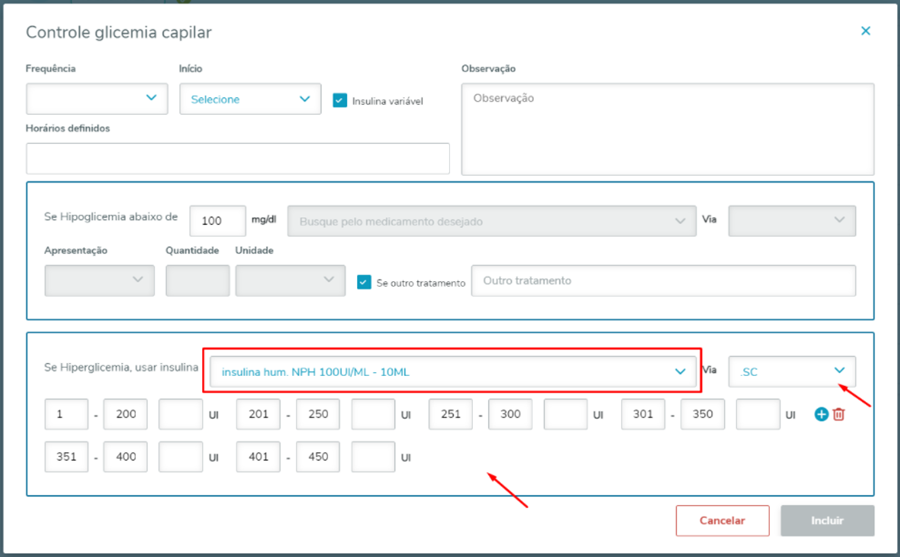Close the Controle glicemia capilar dialog
900x557 pixels.
[866, 31]
